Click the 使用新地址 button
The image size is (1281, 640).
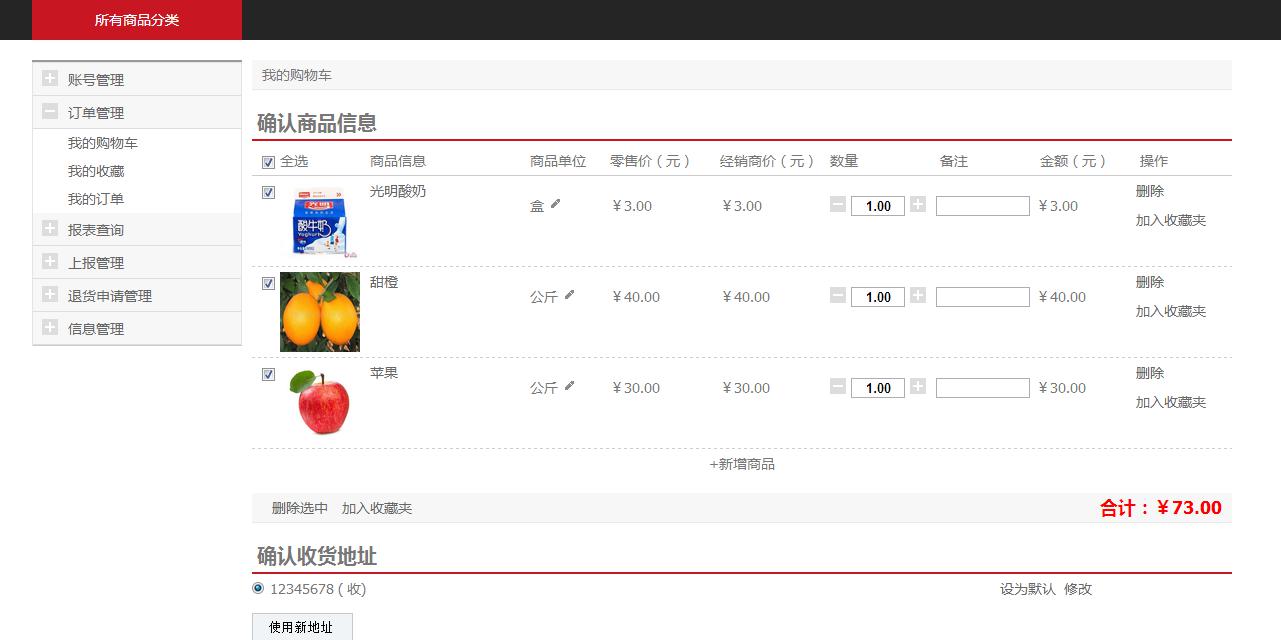click(x=301, y=627)
